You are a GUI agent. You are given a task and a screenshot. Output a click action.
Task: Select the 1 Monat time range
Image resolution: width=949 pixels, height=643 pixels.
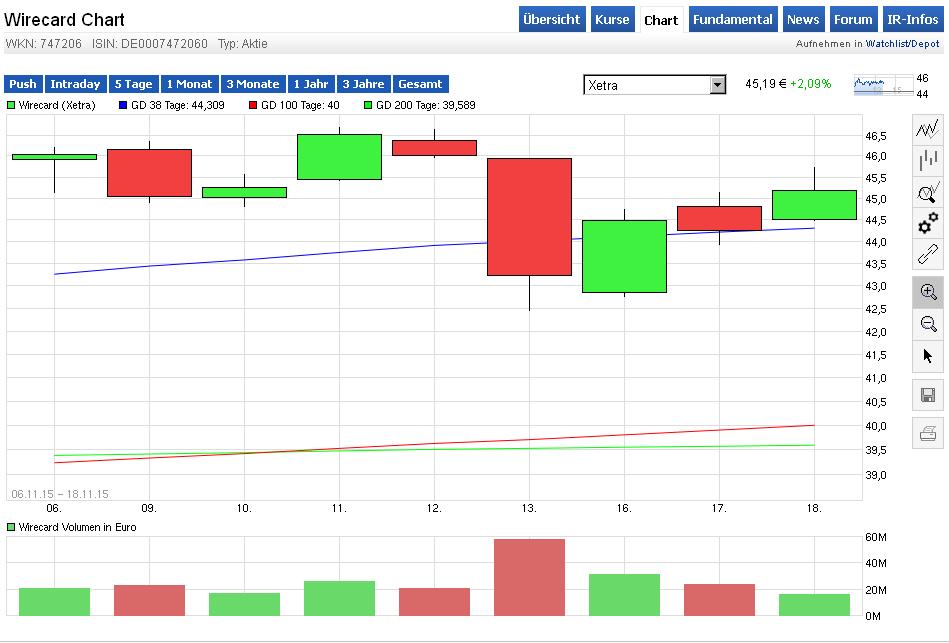click(189, 84)
